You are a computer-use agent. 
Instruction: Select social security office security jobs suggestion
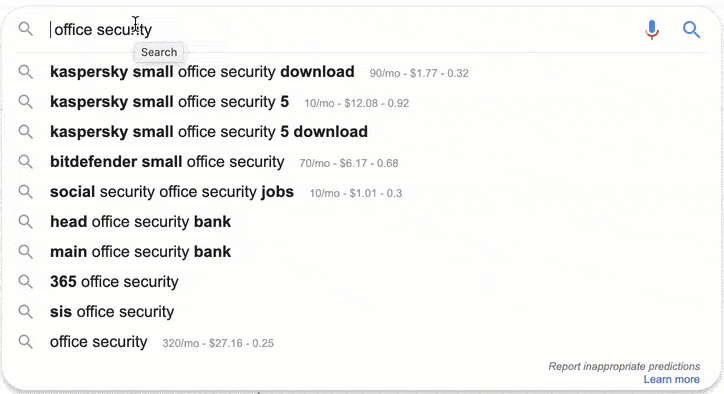pyautogui.click(x=172, y=192)
